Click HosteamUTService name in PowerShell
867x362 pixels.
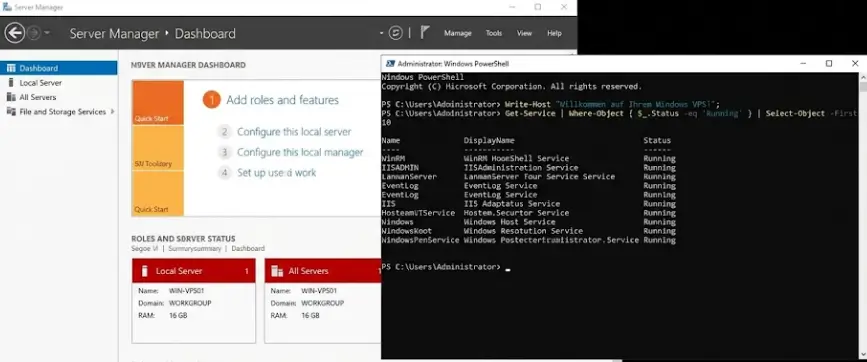(x=418, y=213)
